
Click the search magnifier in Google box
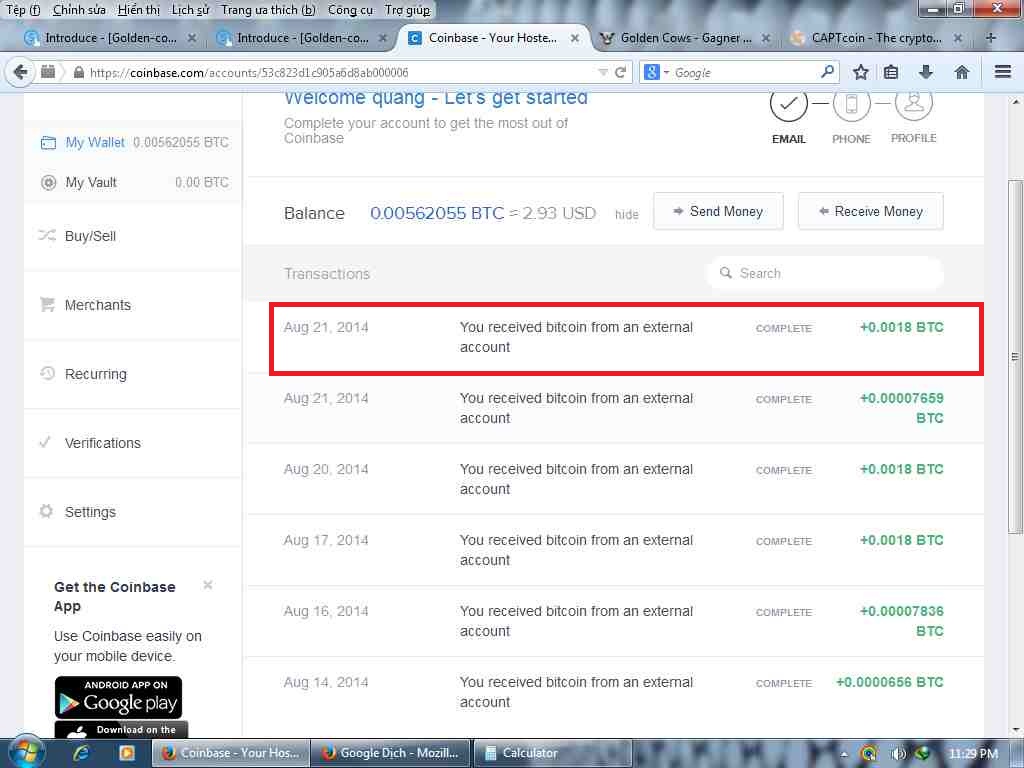pyautogui.click(x=827, y=71)
